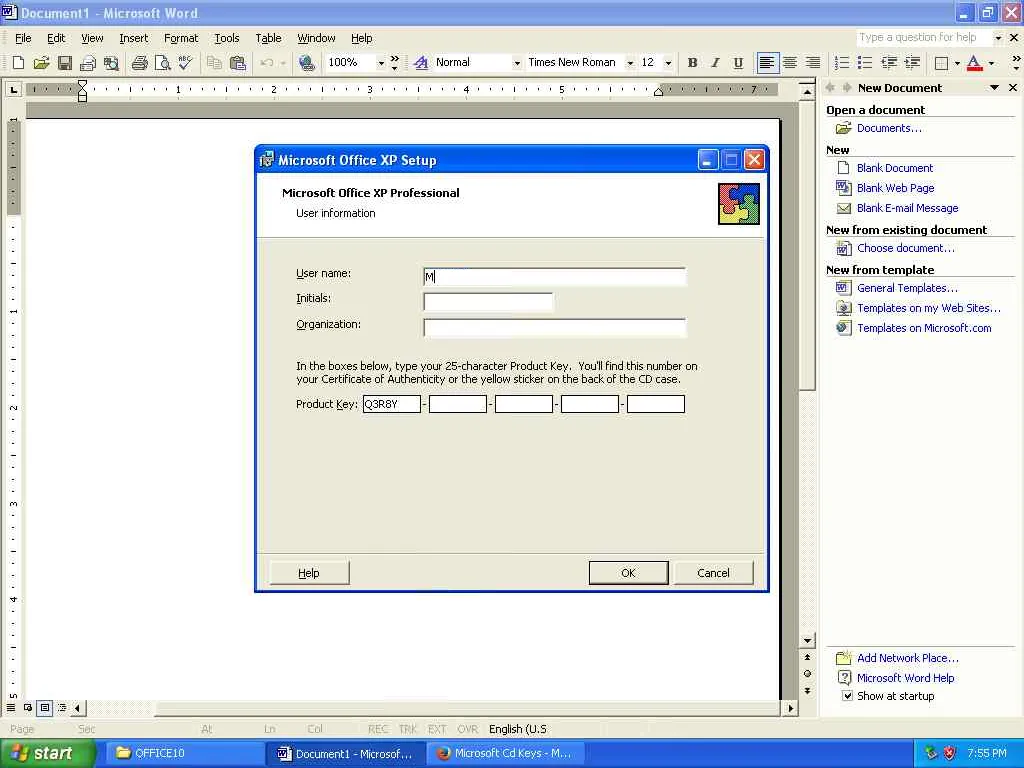The image size is (1024, 768).
Task: Click the Insert Hyperlink globe icon
Action: click(x=306, y=63)
